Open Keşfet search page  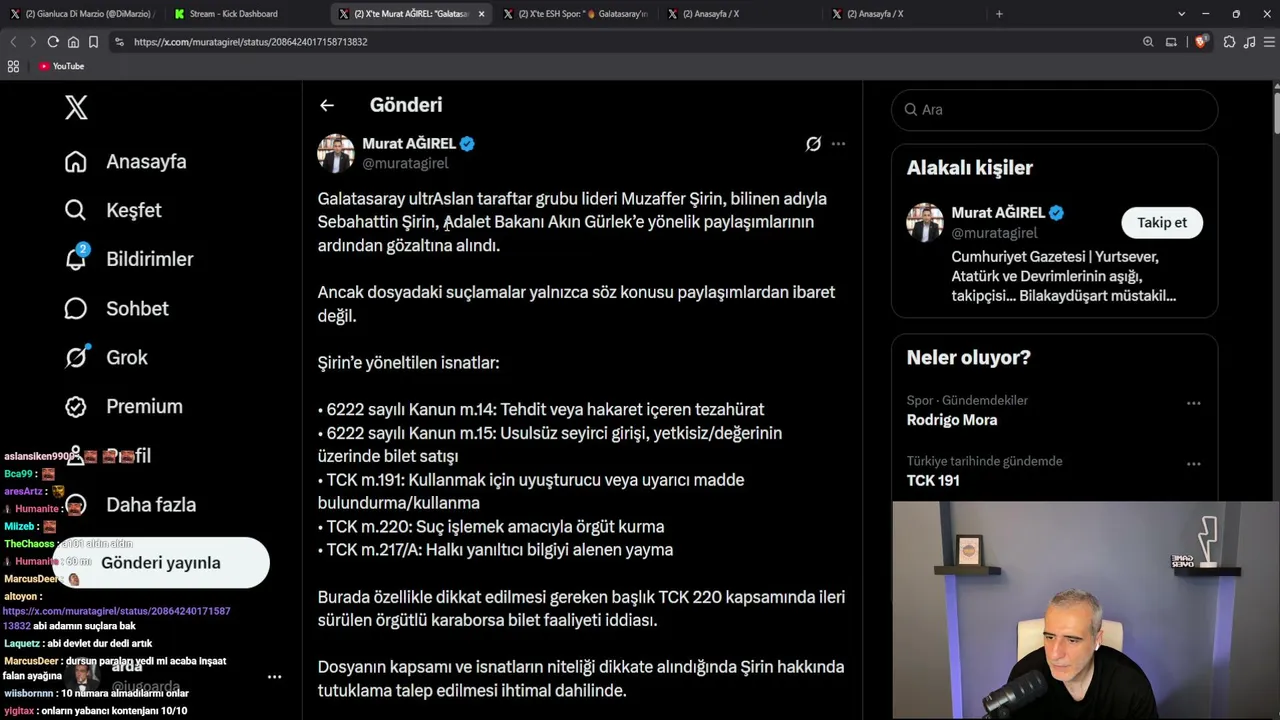tap(113, 210)
